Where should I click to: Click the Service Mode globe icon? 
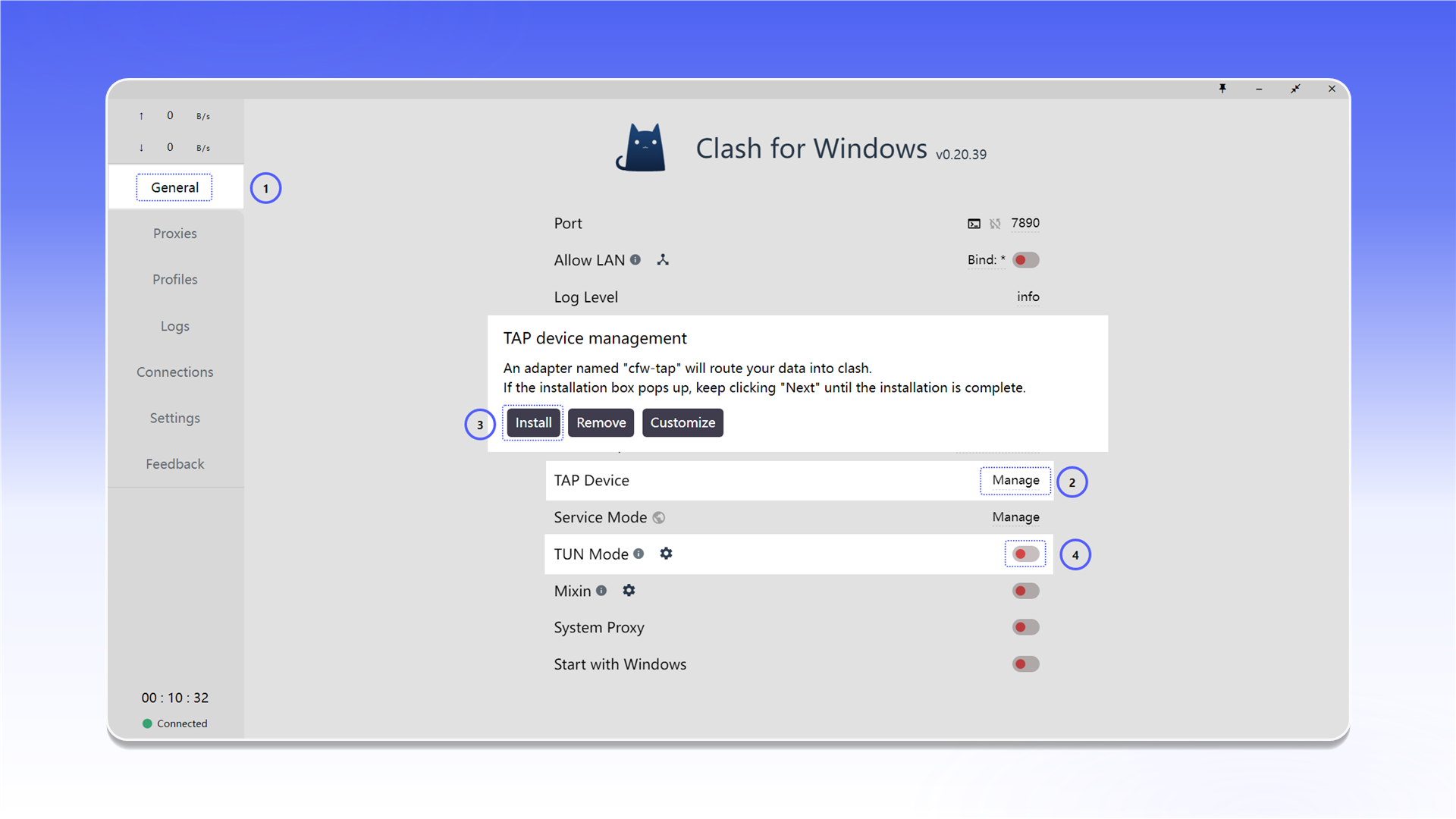[659, 517]
